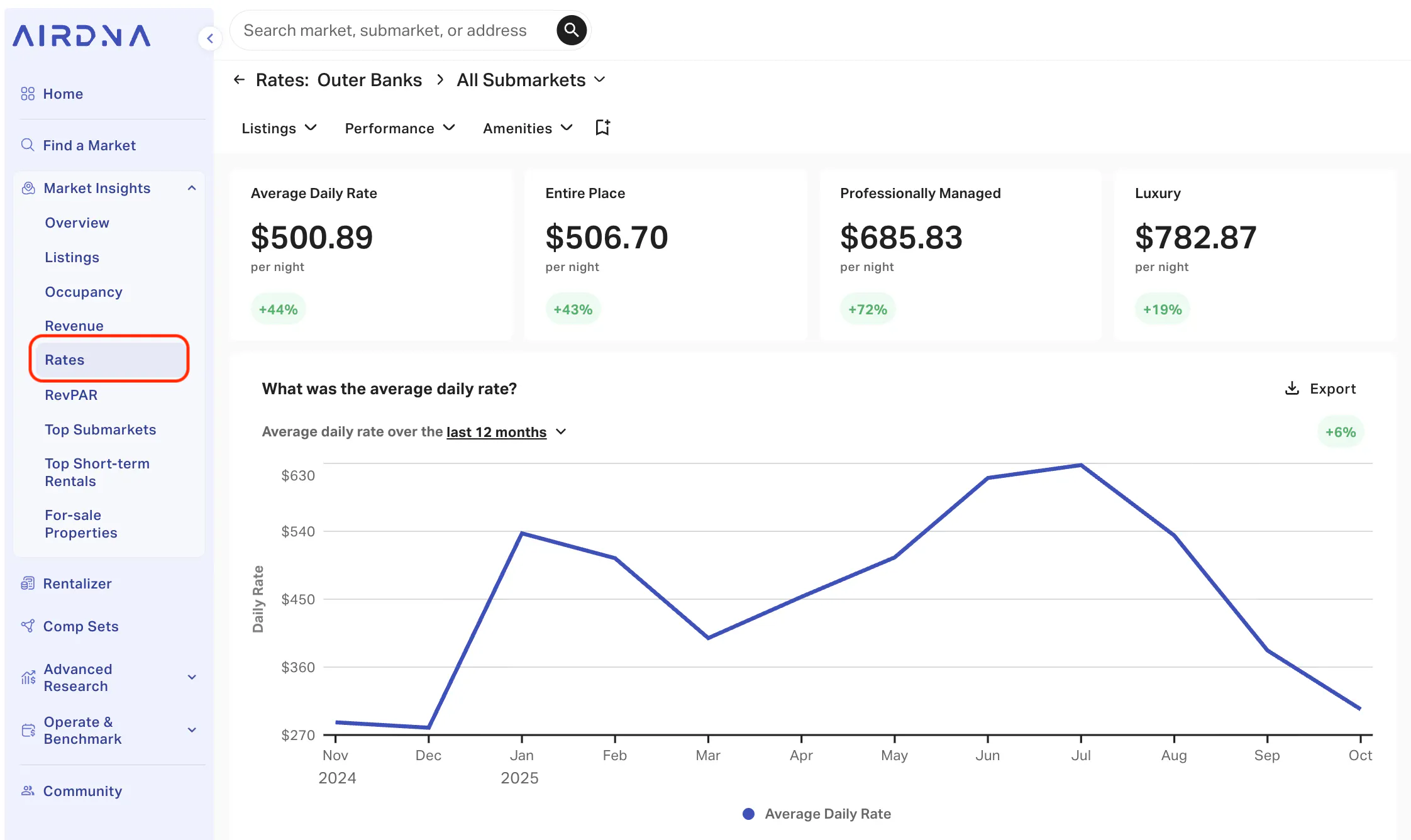Click the Jan data point on chart

522,533
